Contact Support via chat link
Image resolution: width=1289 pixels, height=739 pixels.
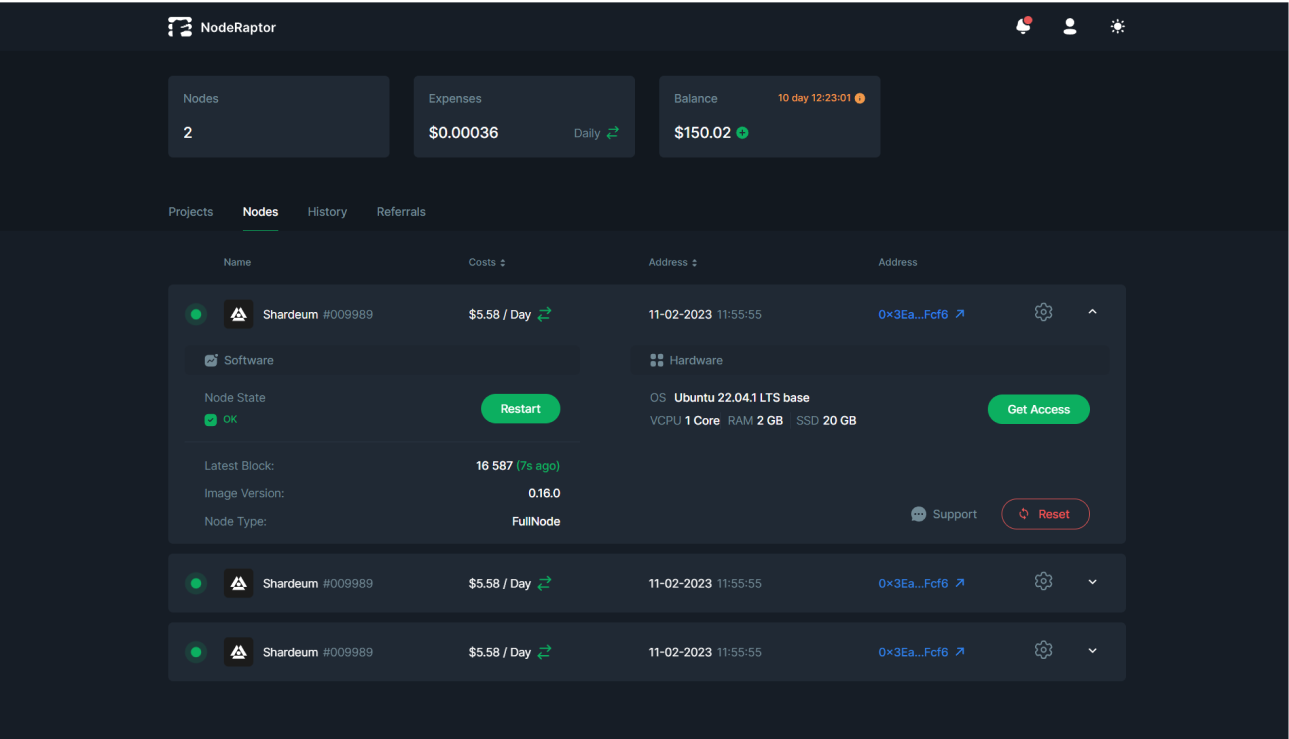944,514
